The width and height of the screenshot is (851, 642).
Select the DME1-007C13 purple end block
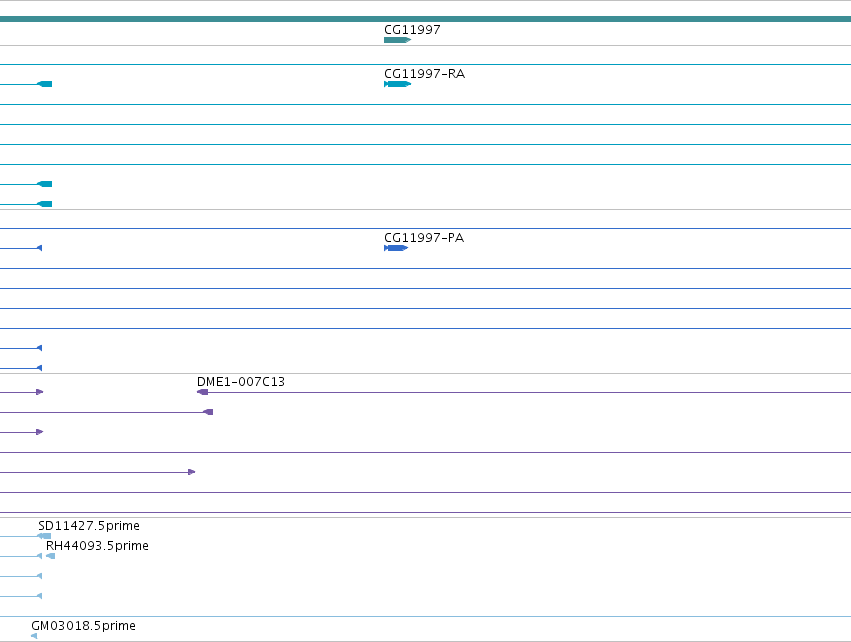pos(202,392)
